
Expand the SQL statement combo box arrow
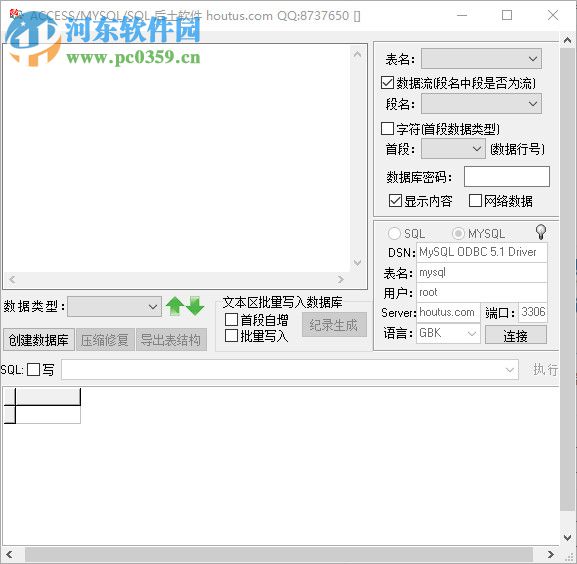510,370
